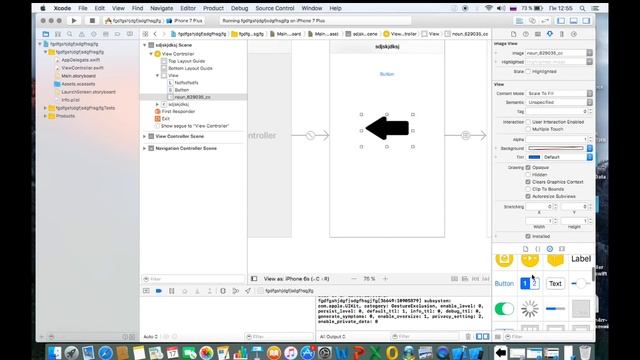Open the Source Control menu
The image size is (640, 360).
pyautogui.click(x=275, y=8)
